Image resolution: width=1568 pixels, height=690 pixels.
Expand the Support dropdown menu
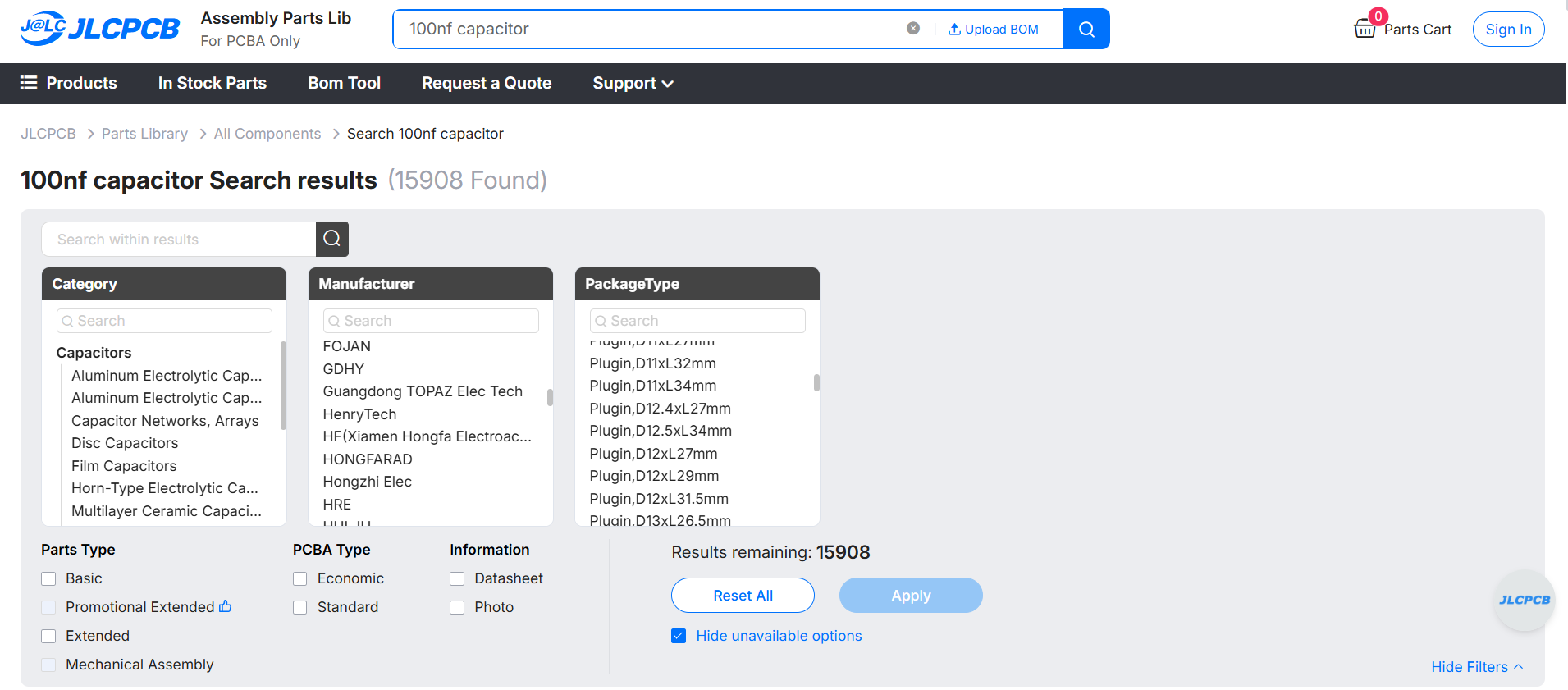point(633,83)
